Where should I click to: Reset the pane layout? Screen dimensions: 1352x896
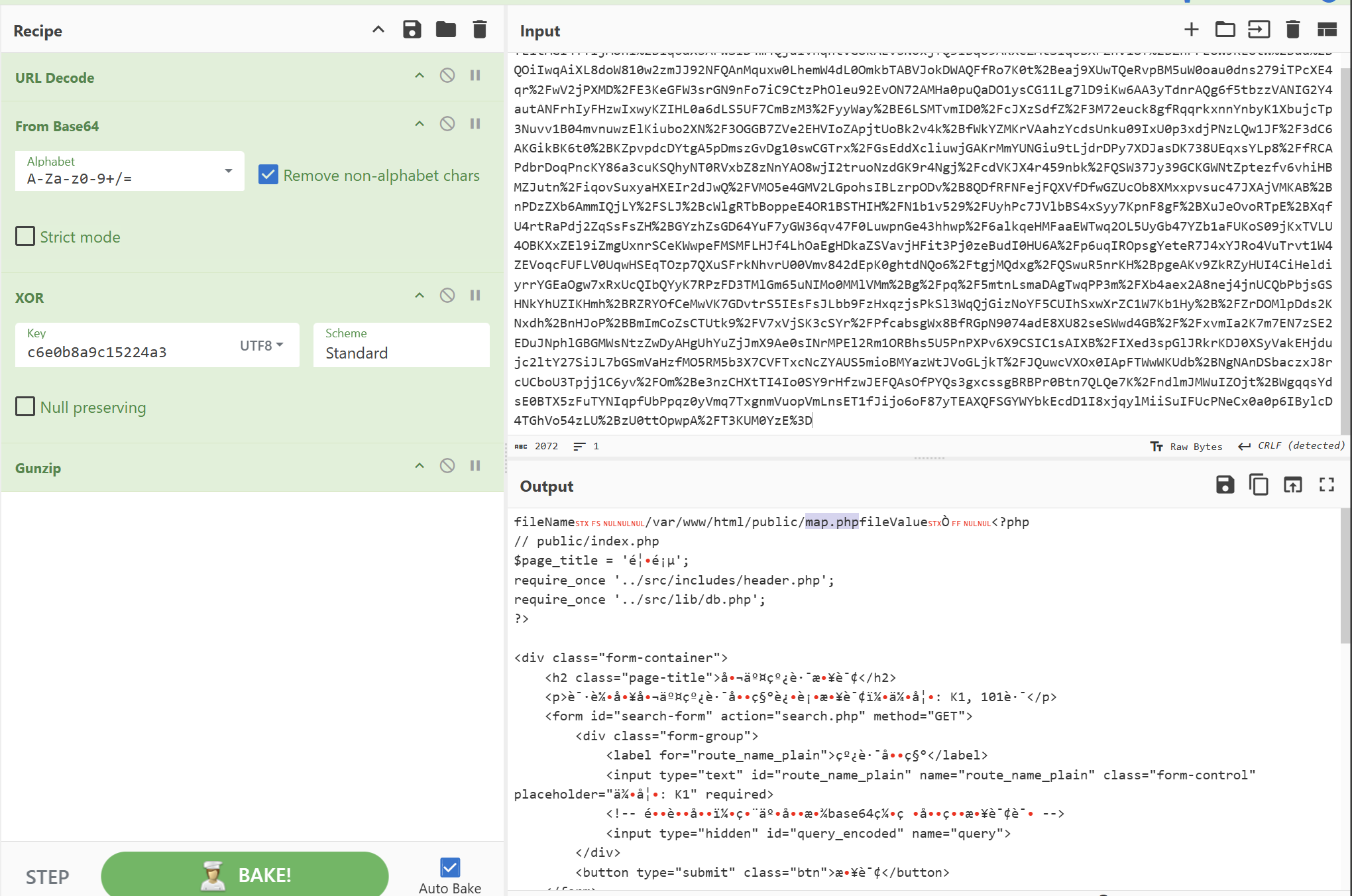pyautogui.click(x=1327, y=29)
